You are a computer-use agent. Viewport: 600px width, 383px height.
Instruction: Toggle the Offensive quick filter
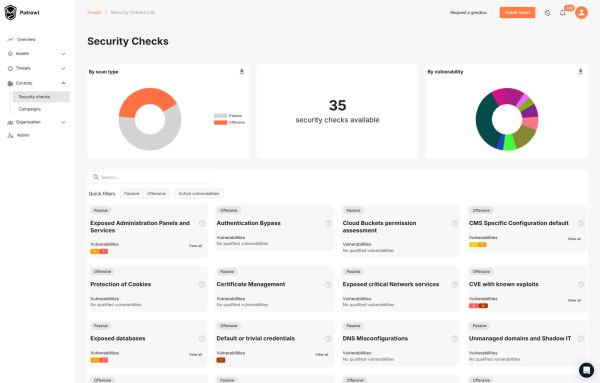click(x=157, y=194)
